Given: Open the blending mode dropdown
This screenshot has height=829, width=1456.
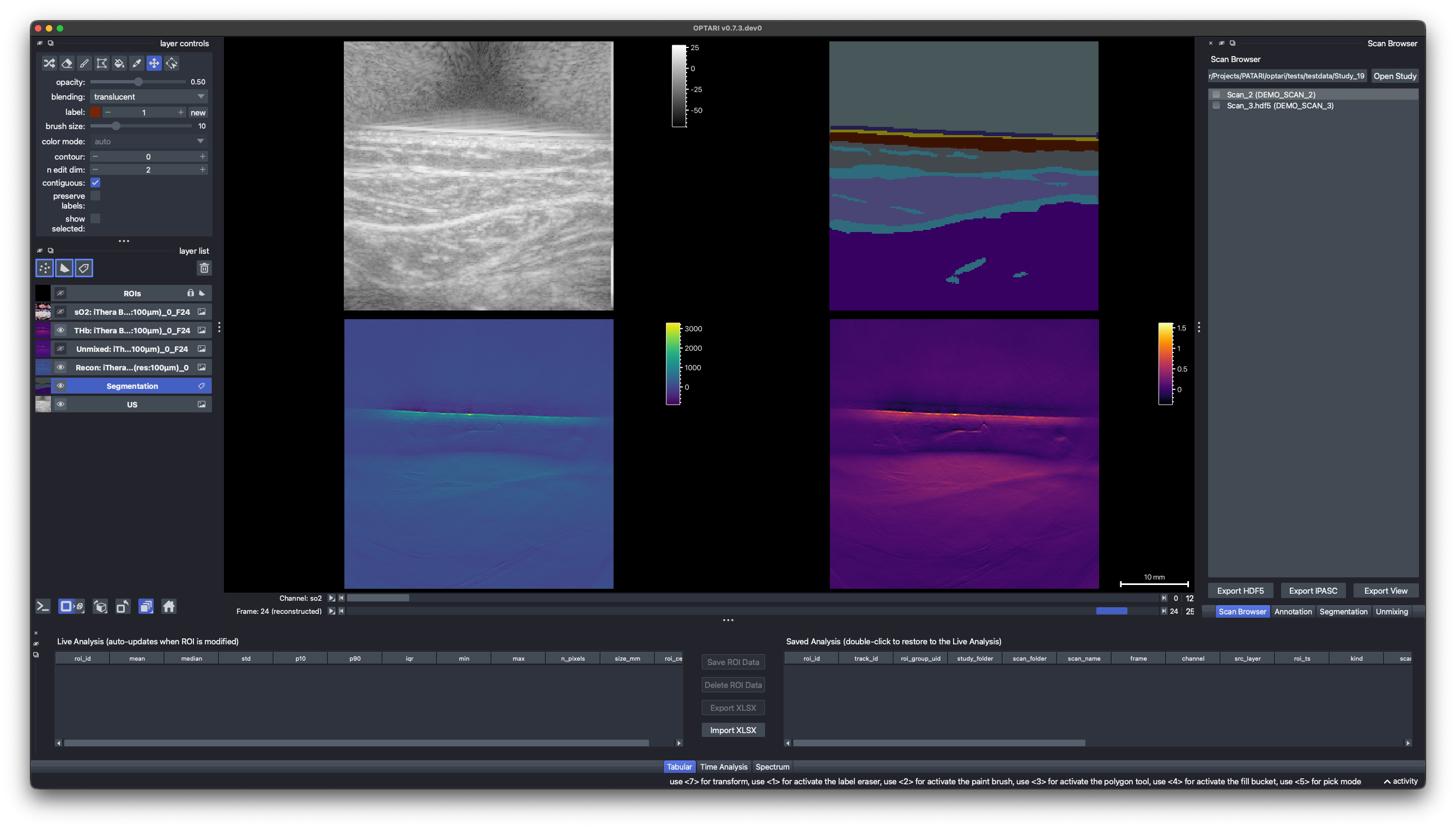Looking at the screenshot, I should pyautogui.click(x=149, y=97).
